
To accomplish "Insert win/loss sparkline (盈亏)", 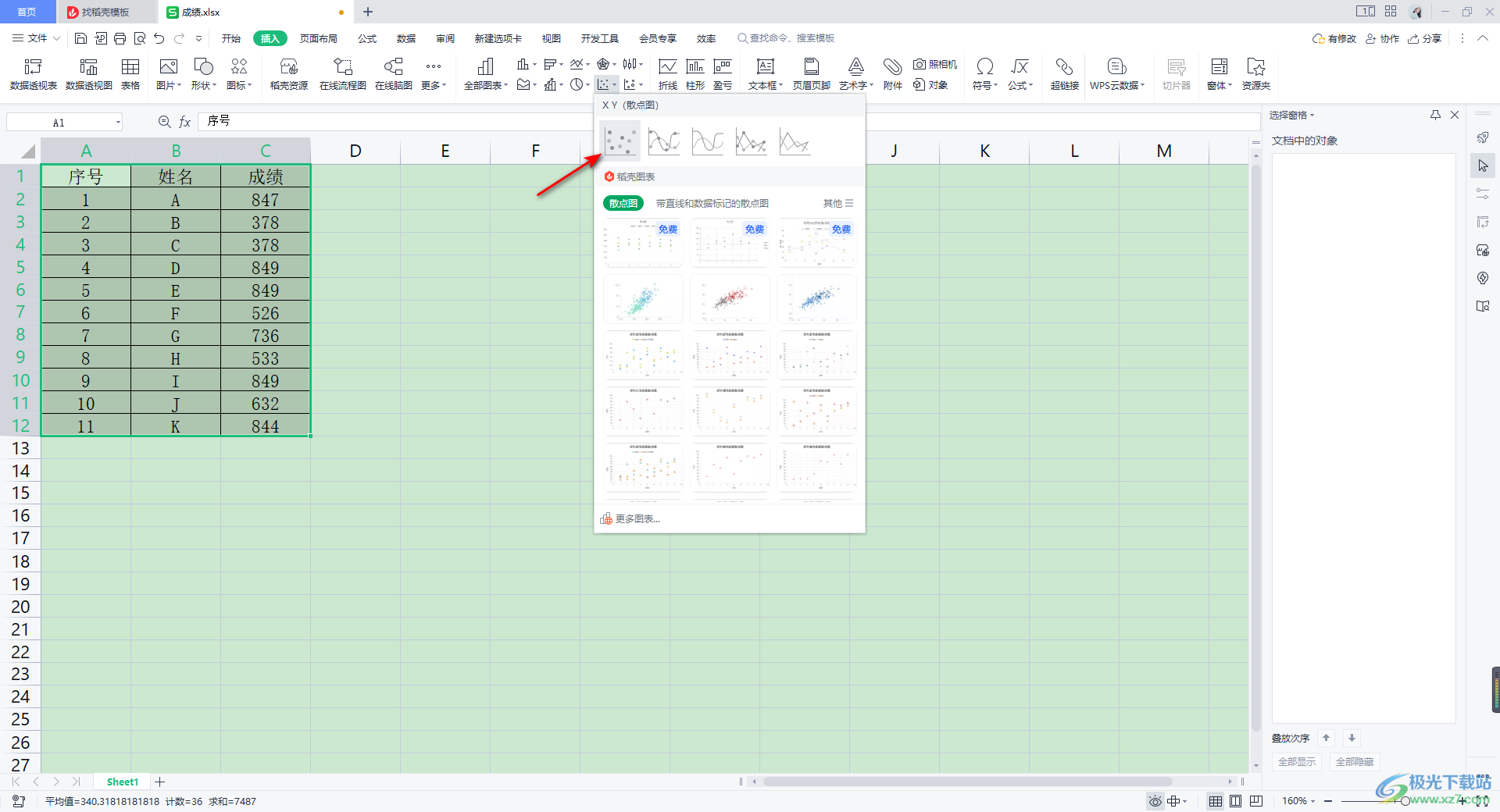I will click(723, 74).
